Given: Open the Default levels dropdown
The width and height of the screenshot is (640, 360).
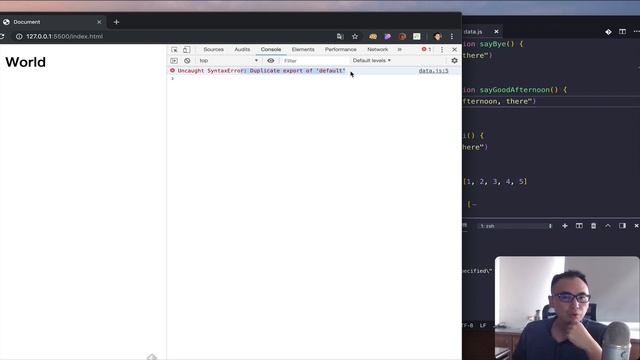Looking at the screenshot, I should [371, 60].
